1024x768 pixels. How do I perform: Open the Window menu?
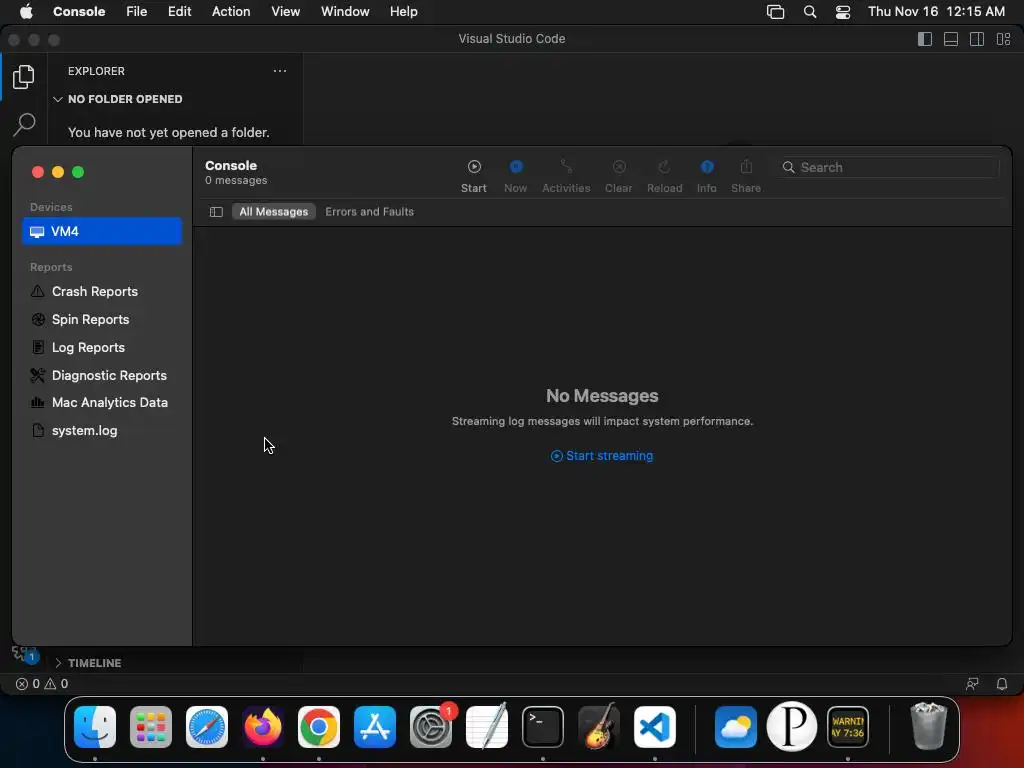coord(345,12)
